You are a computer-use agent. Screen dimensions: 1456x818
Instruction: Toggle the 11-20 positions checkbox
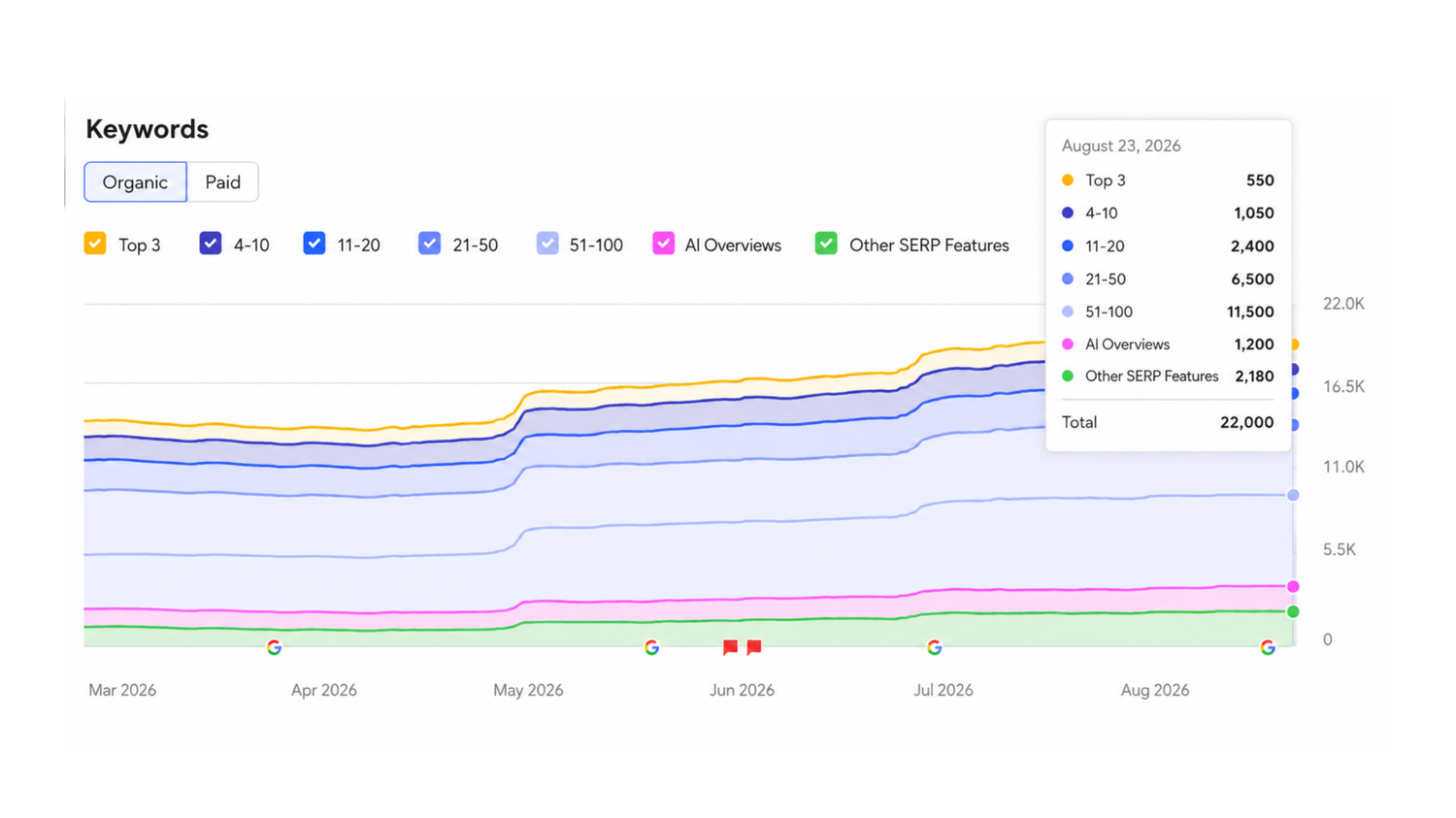[x=314, y=244]
